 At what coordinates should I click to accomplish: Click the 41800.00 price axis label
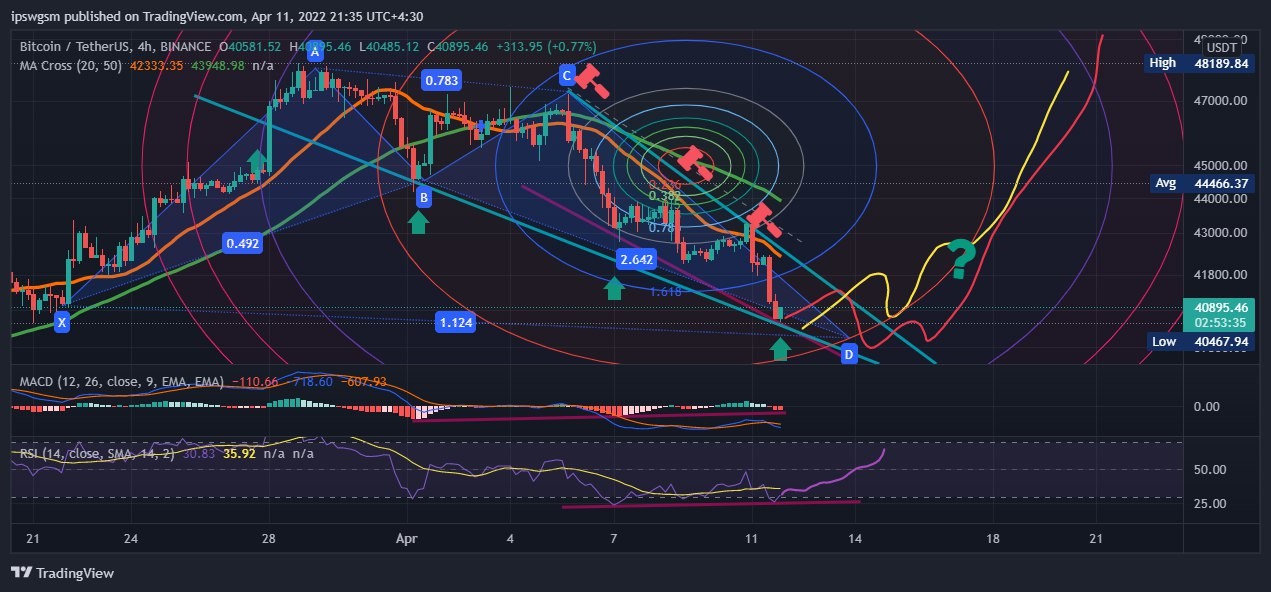coord(1220,274)
